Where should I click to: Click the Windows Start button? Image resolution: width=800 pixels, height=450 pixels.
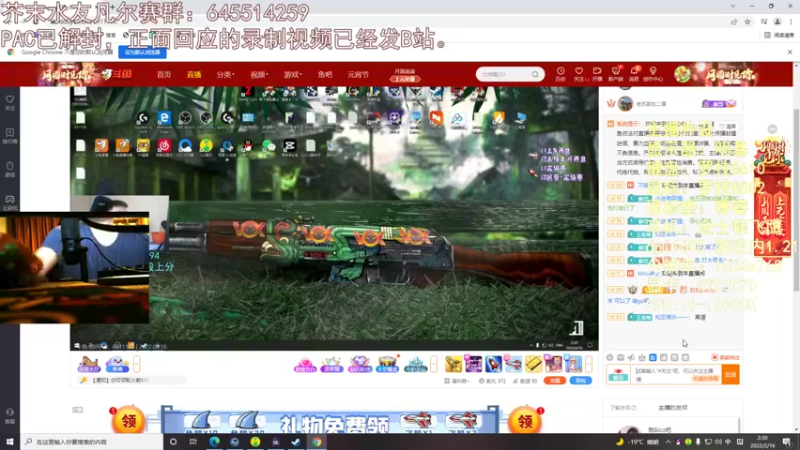[x=10, y=442]
